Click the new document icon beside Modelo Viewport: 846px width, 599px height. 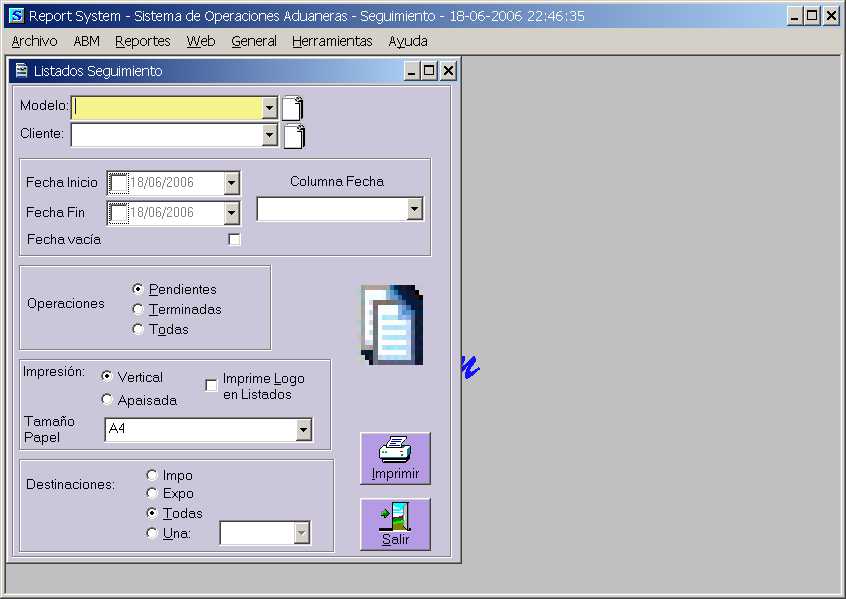click(x=293, y=108)
